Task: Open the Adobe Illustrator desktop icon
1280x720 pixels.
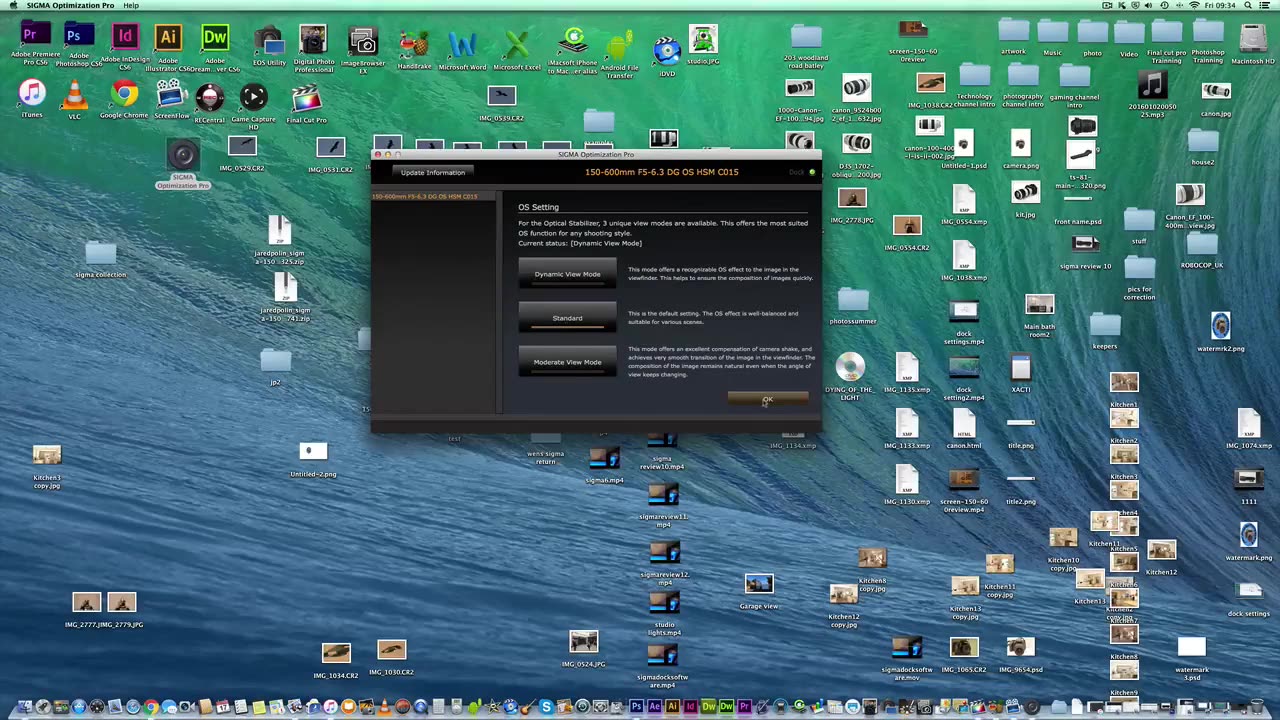Action: point(168,38)
